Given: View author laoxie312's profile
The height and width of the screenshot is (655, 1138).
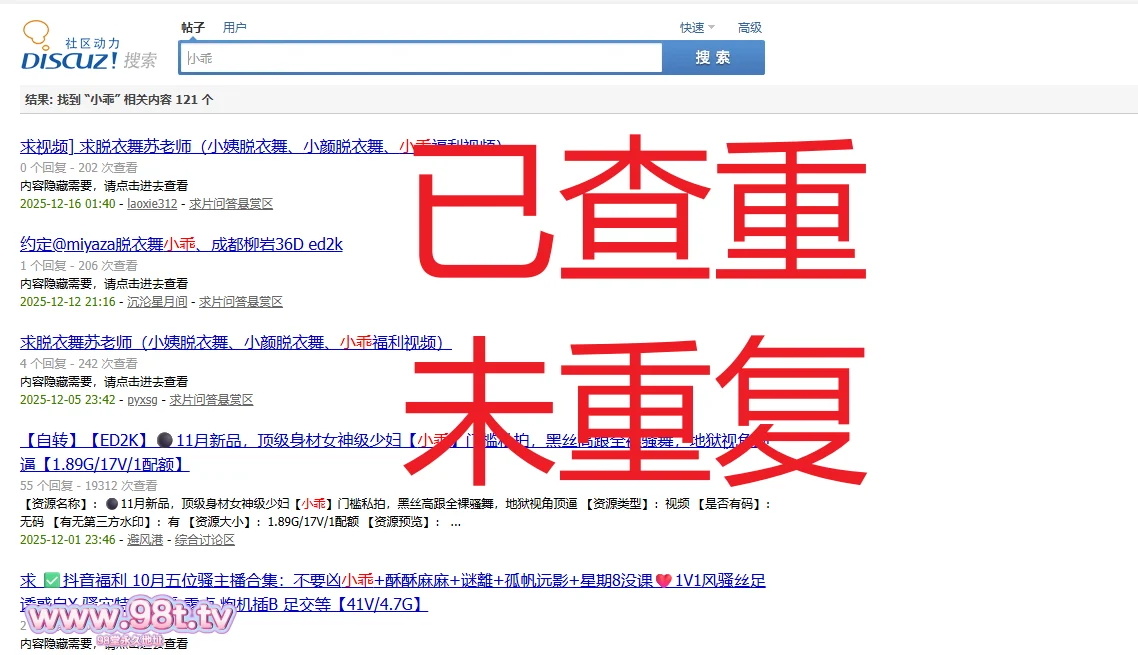Looking at the screenshot, I should (x=151, y=204).
